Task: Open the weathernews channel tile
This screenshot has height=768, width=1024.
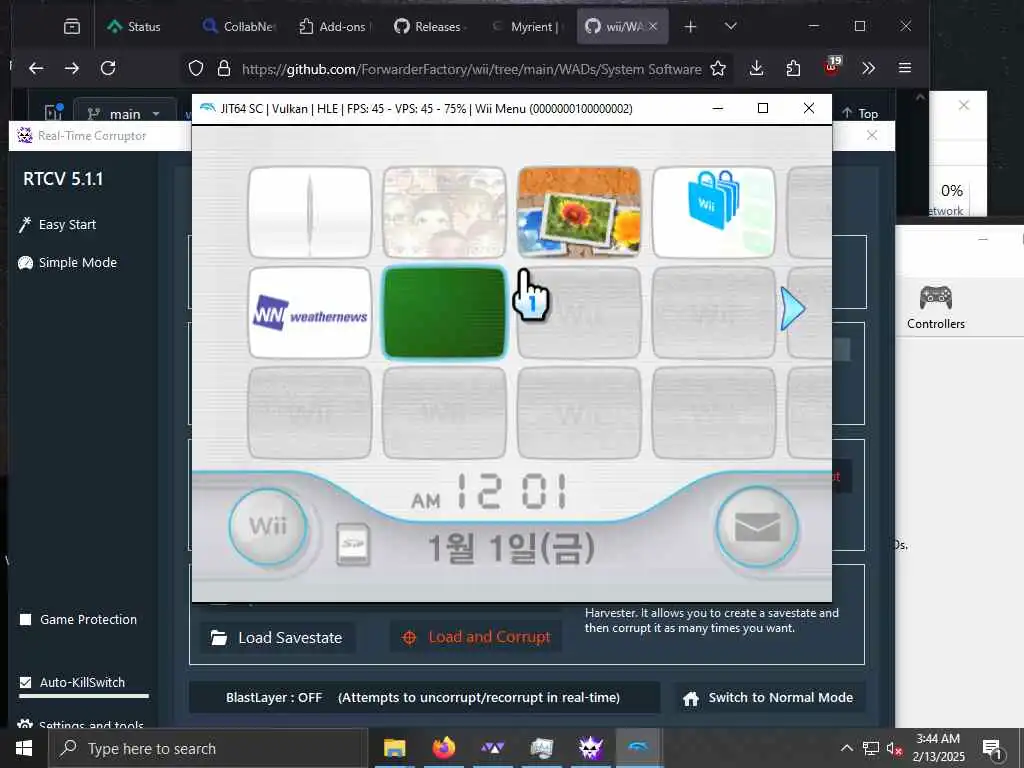Action: (x=310, y=313)
